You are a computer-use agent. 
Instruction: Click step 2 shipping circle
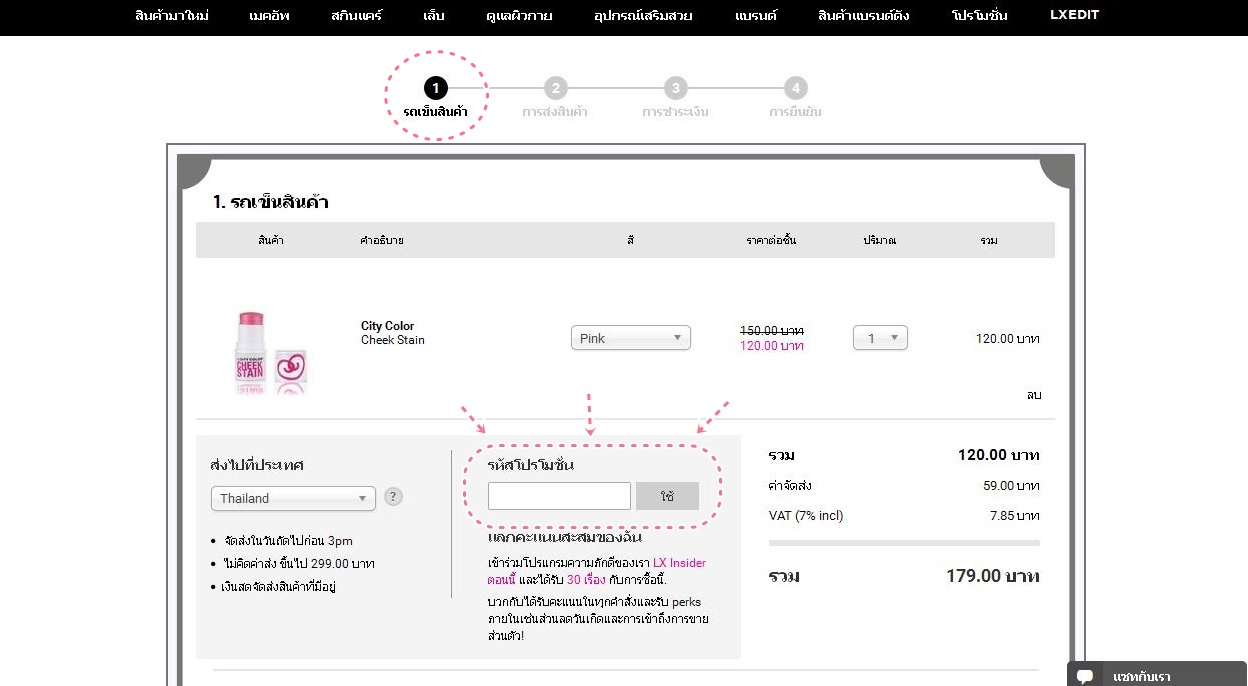point(556,88)
